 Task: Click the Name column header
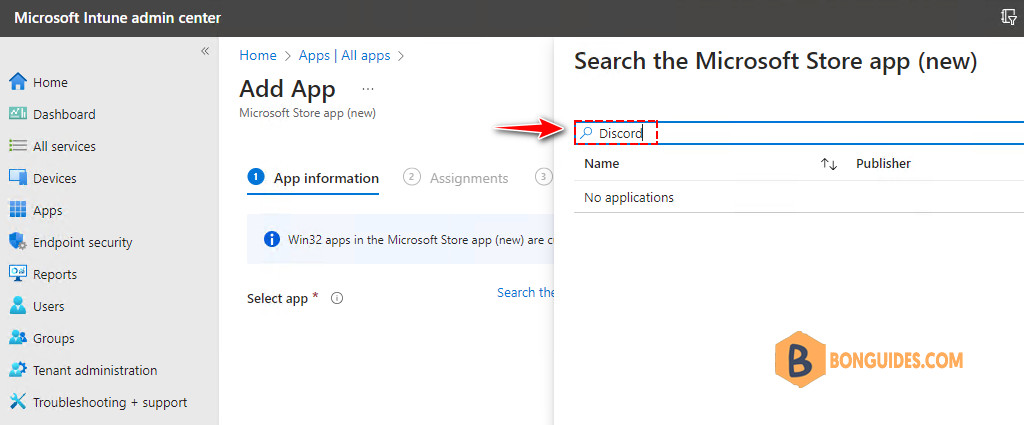601,163
